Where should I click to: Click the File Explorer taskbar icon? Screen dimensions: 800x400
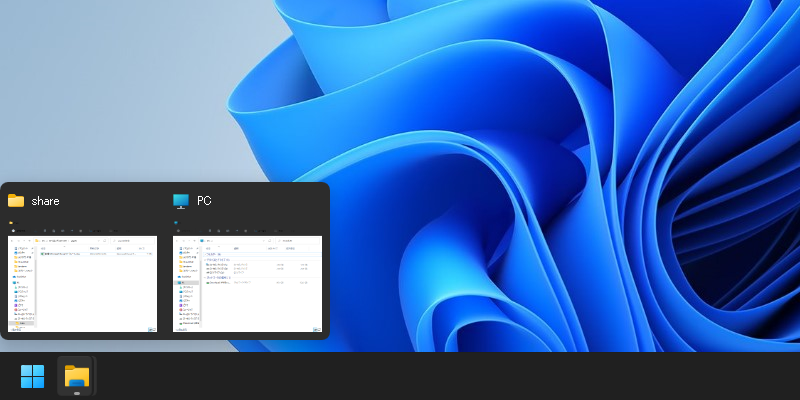77,377
